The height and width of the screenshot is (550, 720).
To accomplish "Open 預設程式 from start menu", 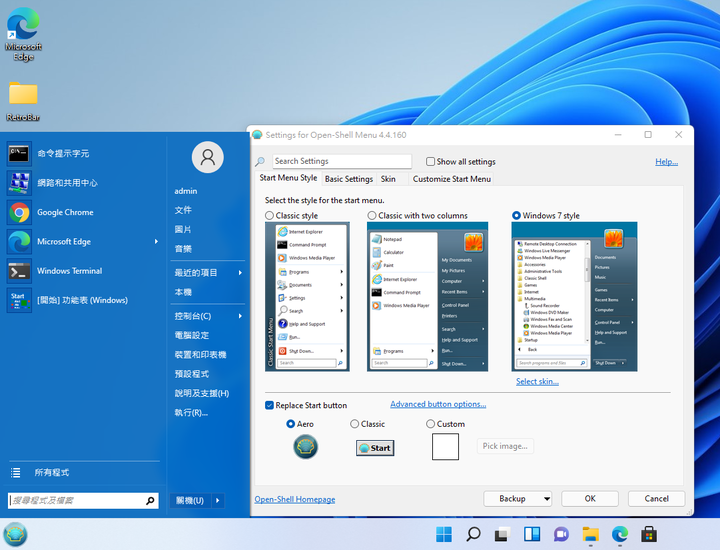I will point(192,374).
